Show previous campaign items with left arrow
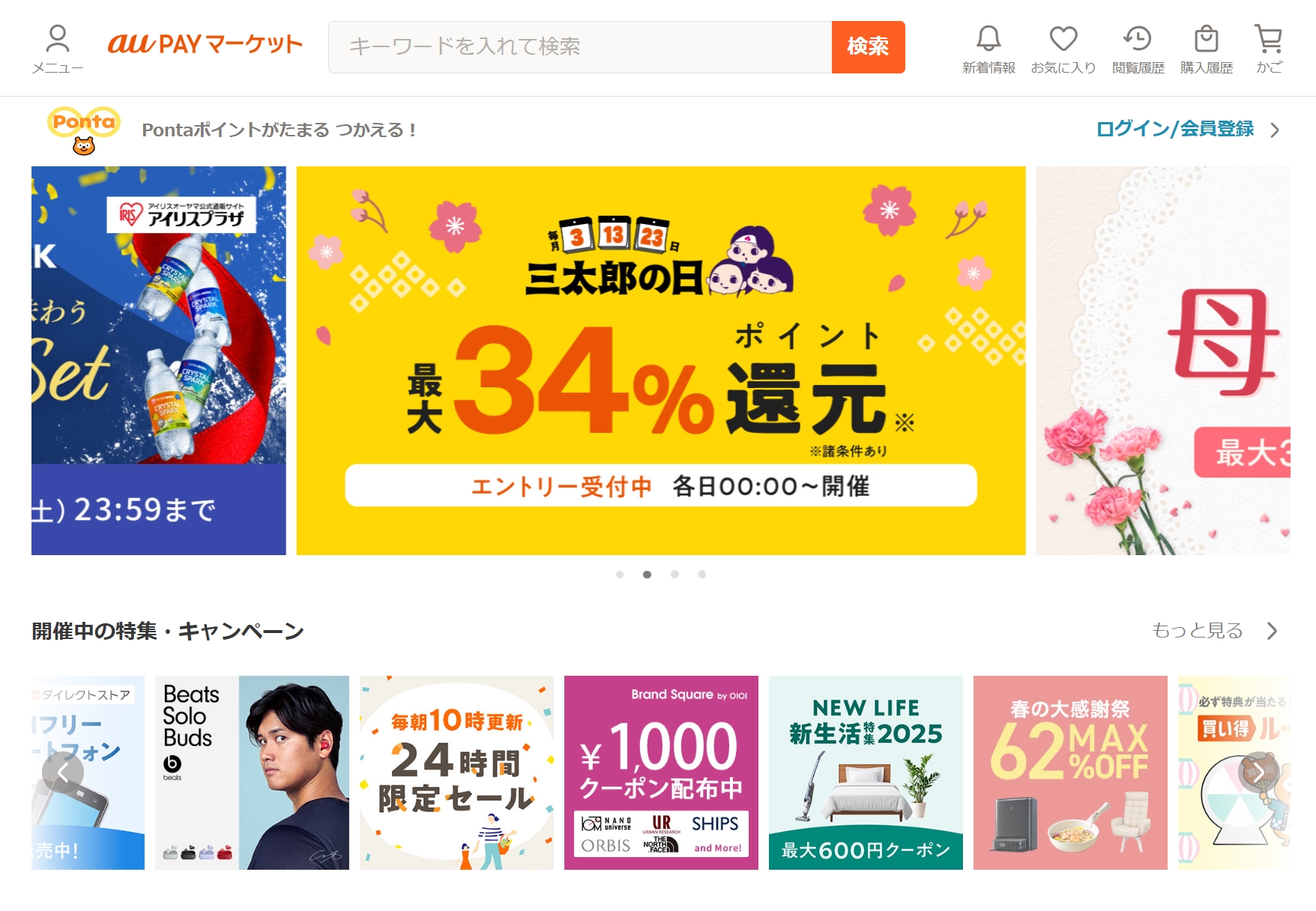Image resolution: width=1316 pixels, height=911 pixels. pyautogui.click(x=62, y=772)
